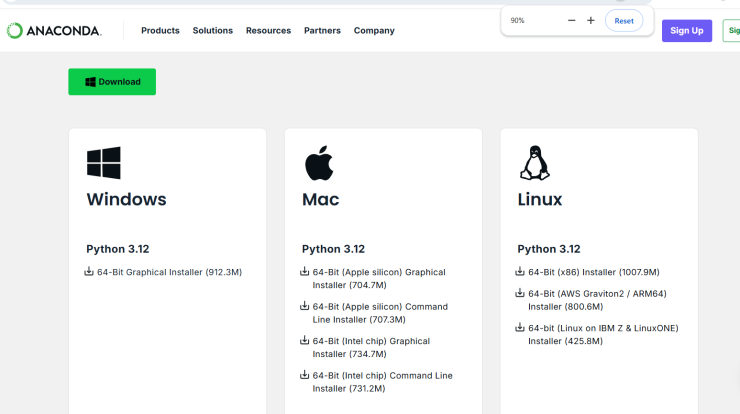Click Python 3.12 label in Mac card
This screenshot has height=414, width=740.
coord(333,249)
